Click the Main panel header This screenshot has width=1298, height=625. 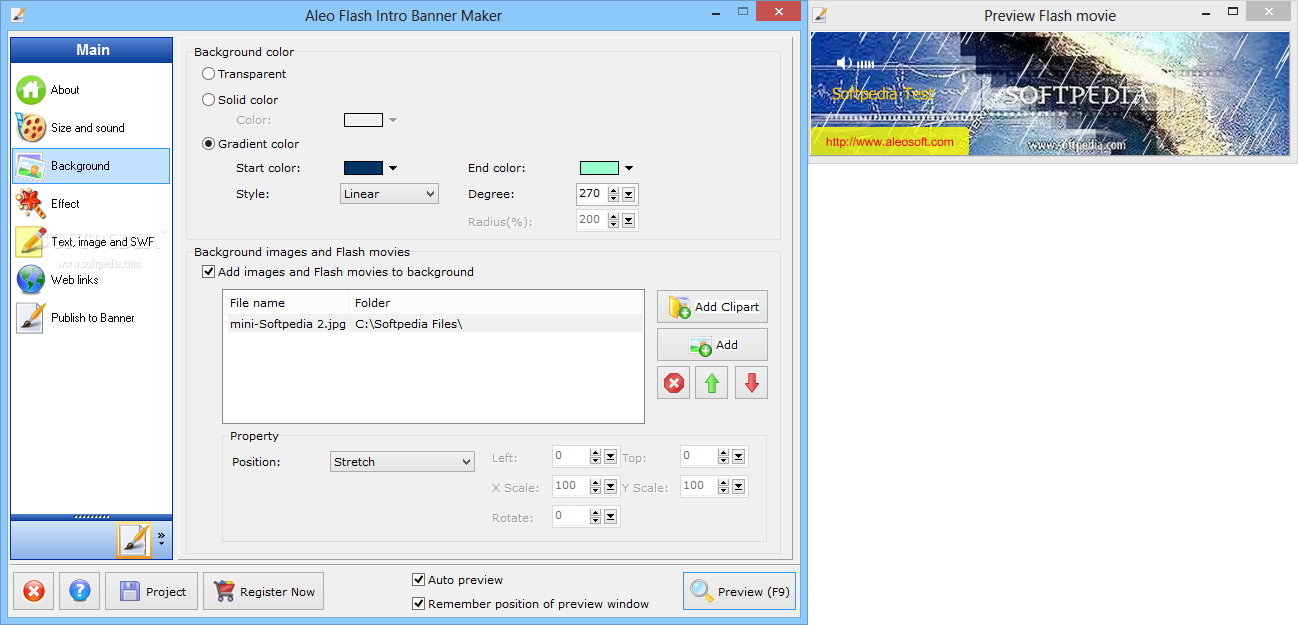[92, 50]
